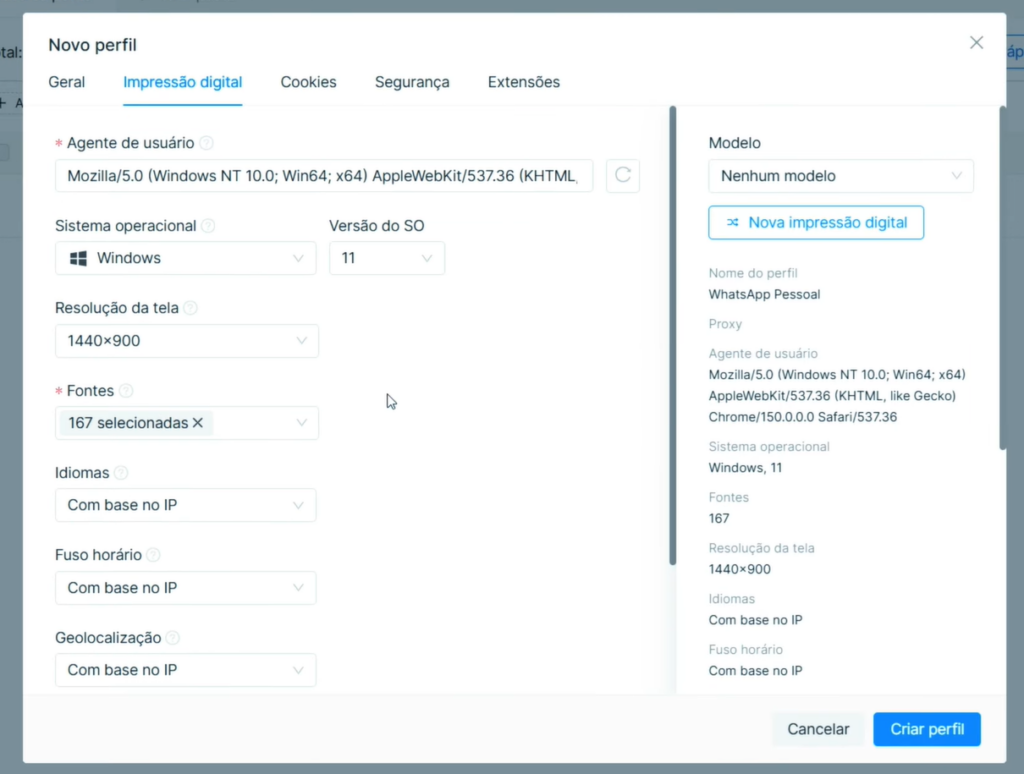Switch to the Geral tab

point(67,82)
